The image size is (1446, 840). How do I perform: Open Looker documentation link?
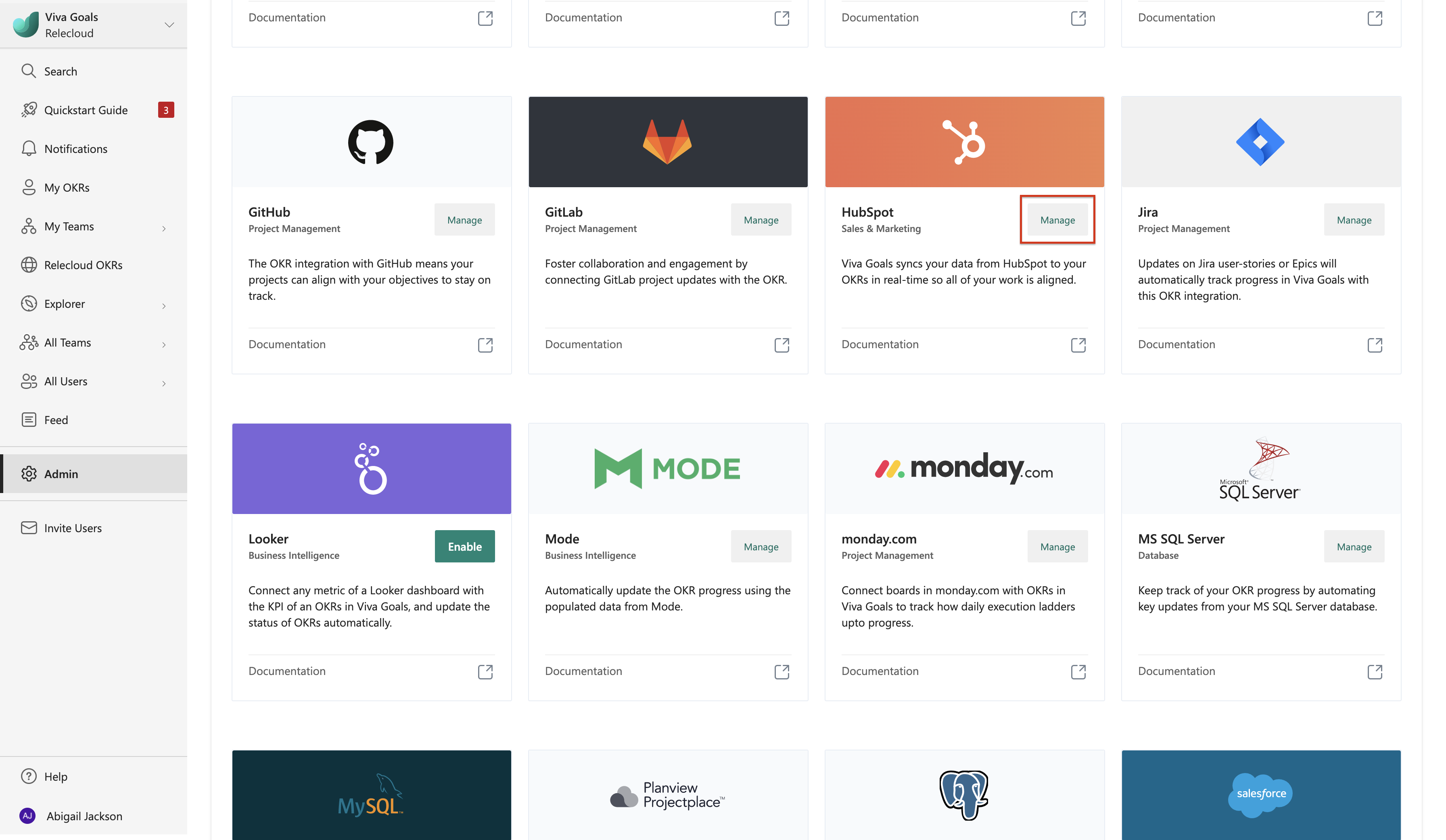pos(484,670)
